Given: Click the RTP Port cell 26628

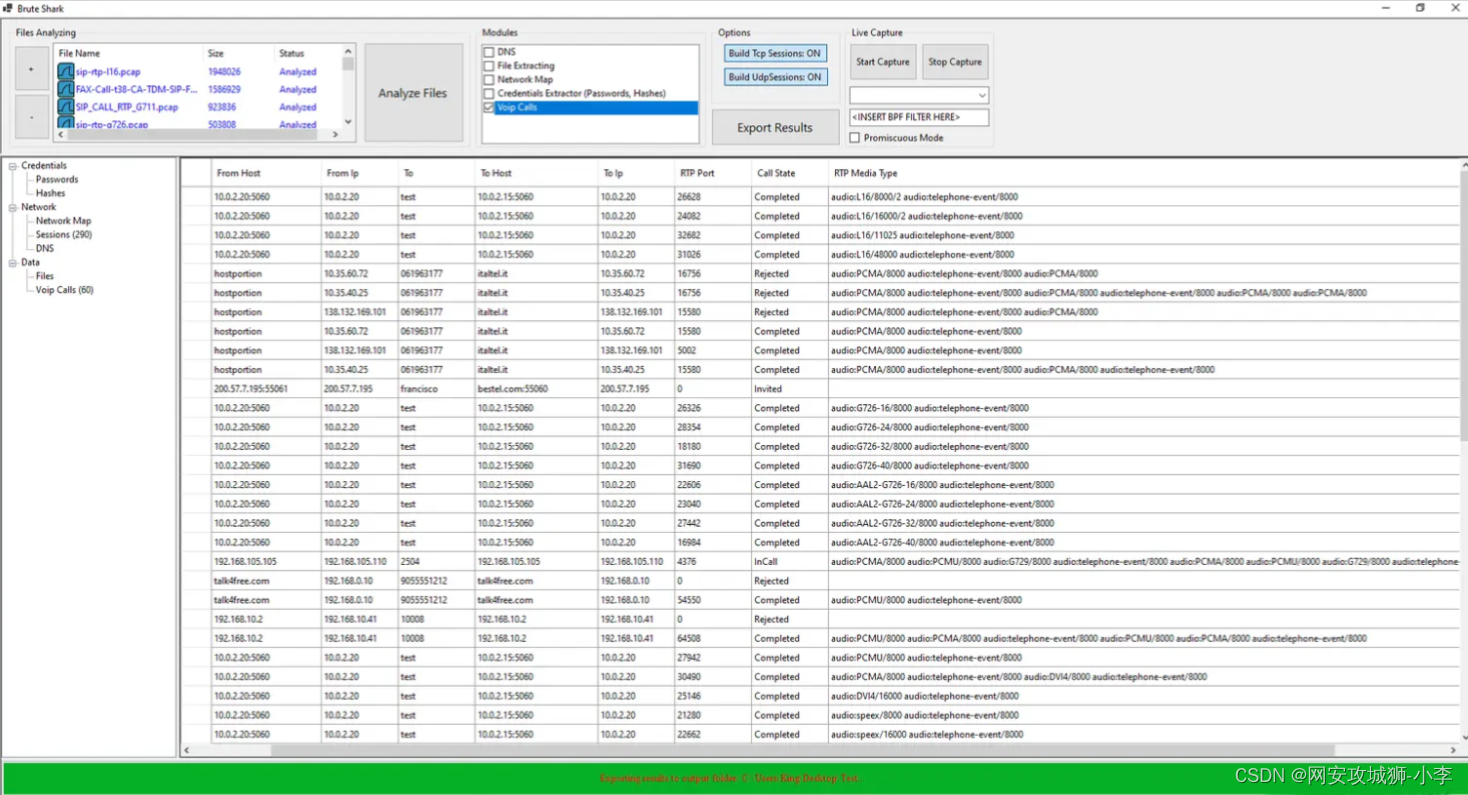Looking at the screenshot, I should click(712, 197).
